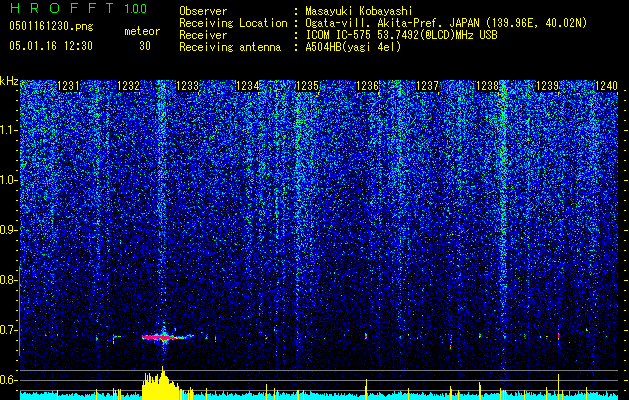Viewport: 629px width, 400px height.
Task: Click the 1.0 frequency axis label
Action: point(9,181)
